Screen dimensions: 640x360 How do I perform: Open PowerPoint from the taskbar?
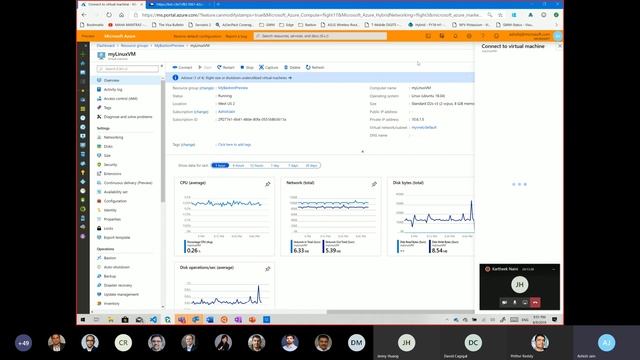click(x=252, y=320)
